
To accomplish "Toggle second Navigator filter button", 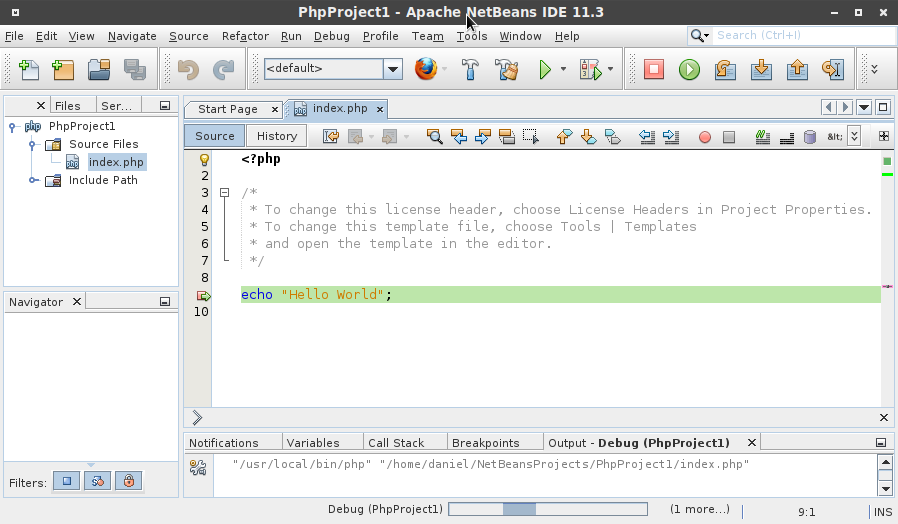I will click(97, 481).
